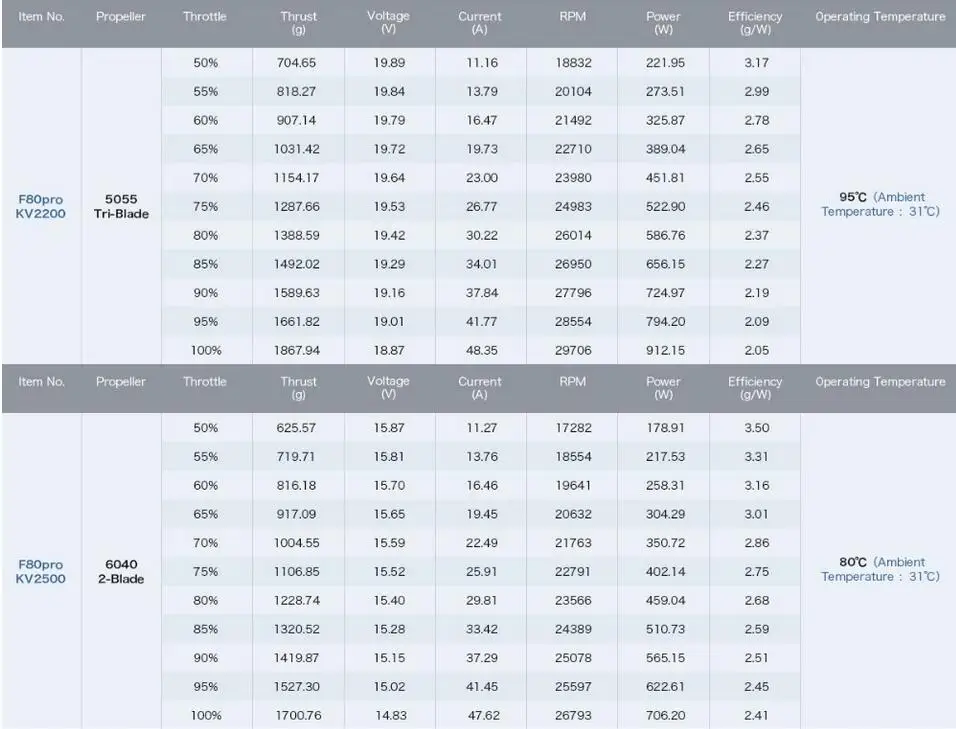This screenshot has height=729, width=956.
Task: Select the 5055 Tri-Blade propeller cell
Action: pyautogui.click(x=121, y=206)
